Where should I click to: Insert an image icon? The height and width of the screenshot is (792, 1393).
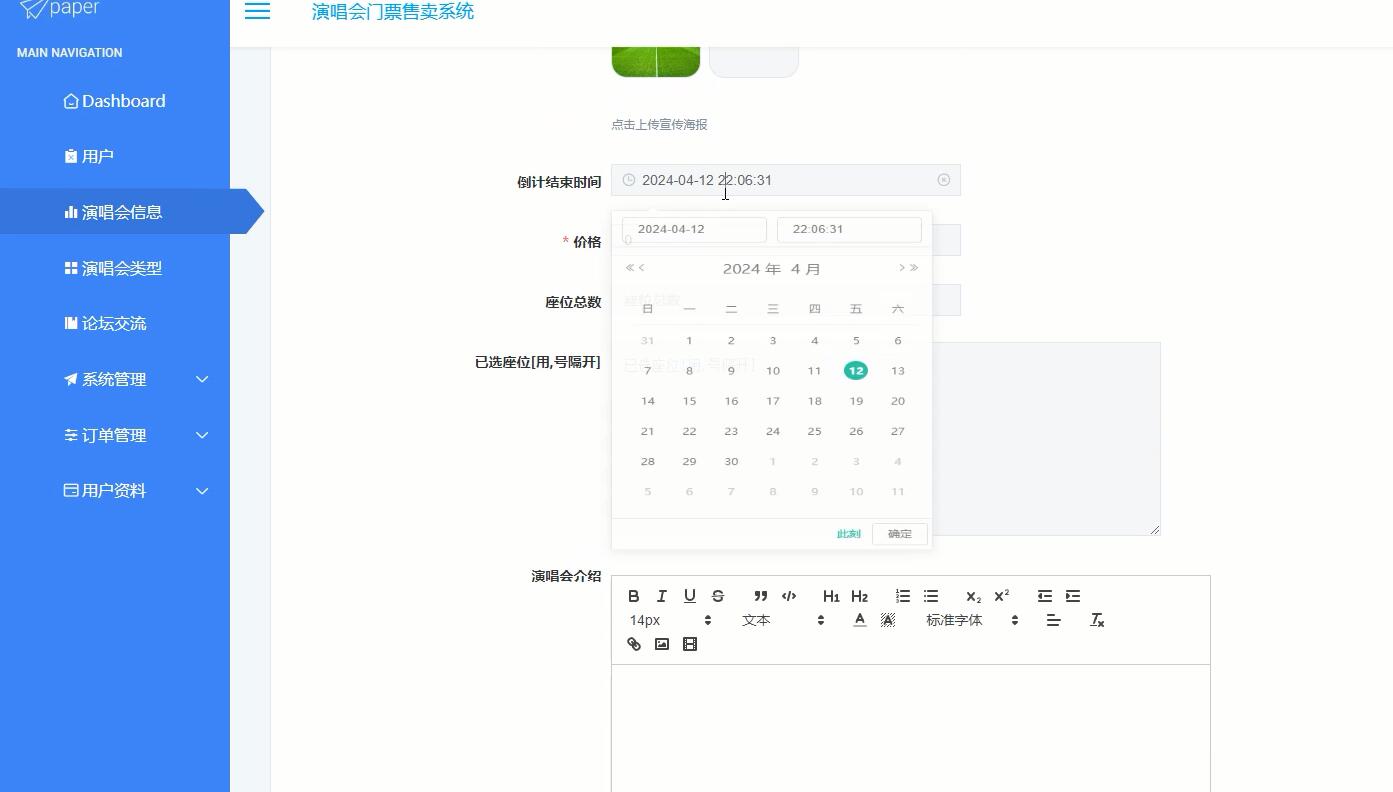coord(661,644)
